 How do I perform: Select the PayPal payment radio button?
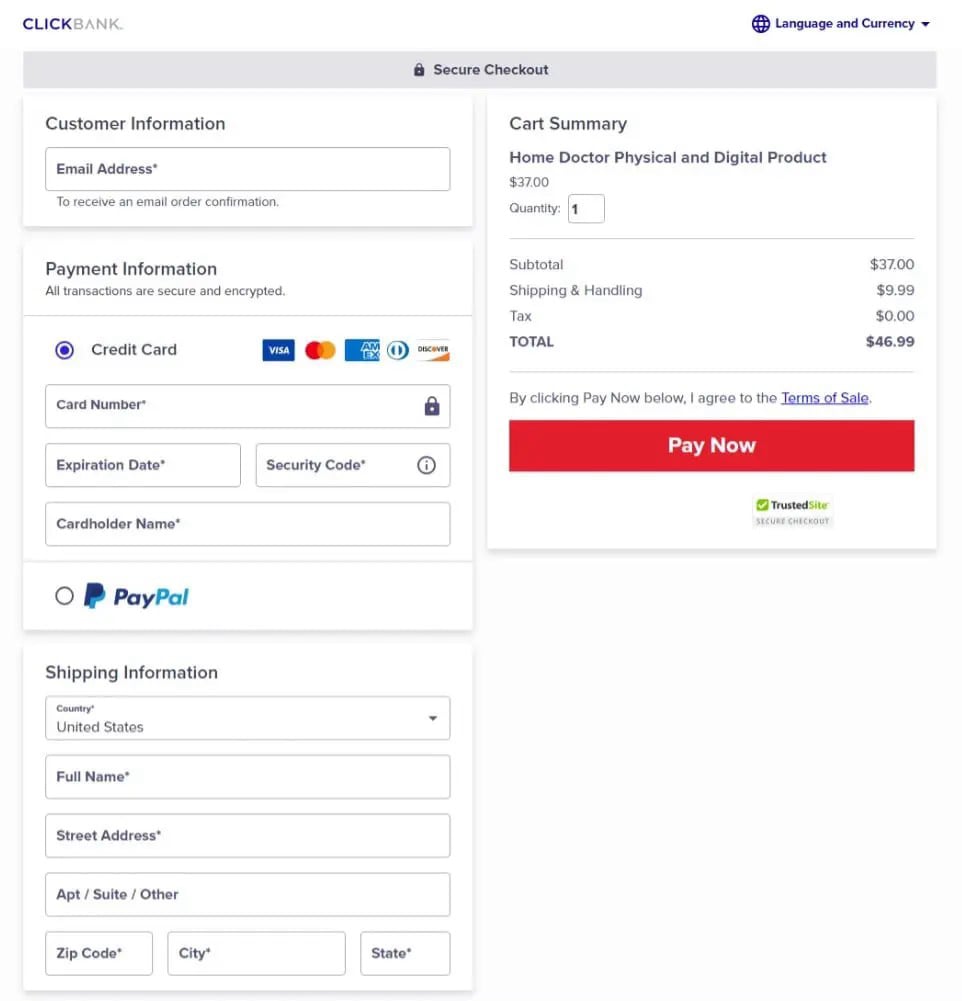[x=65, y=596]
